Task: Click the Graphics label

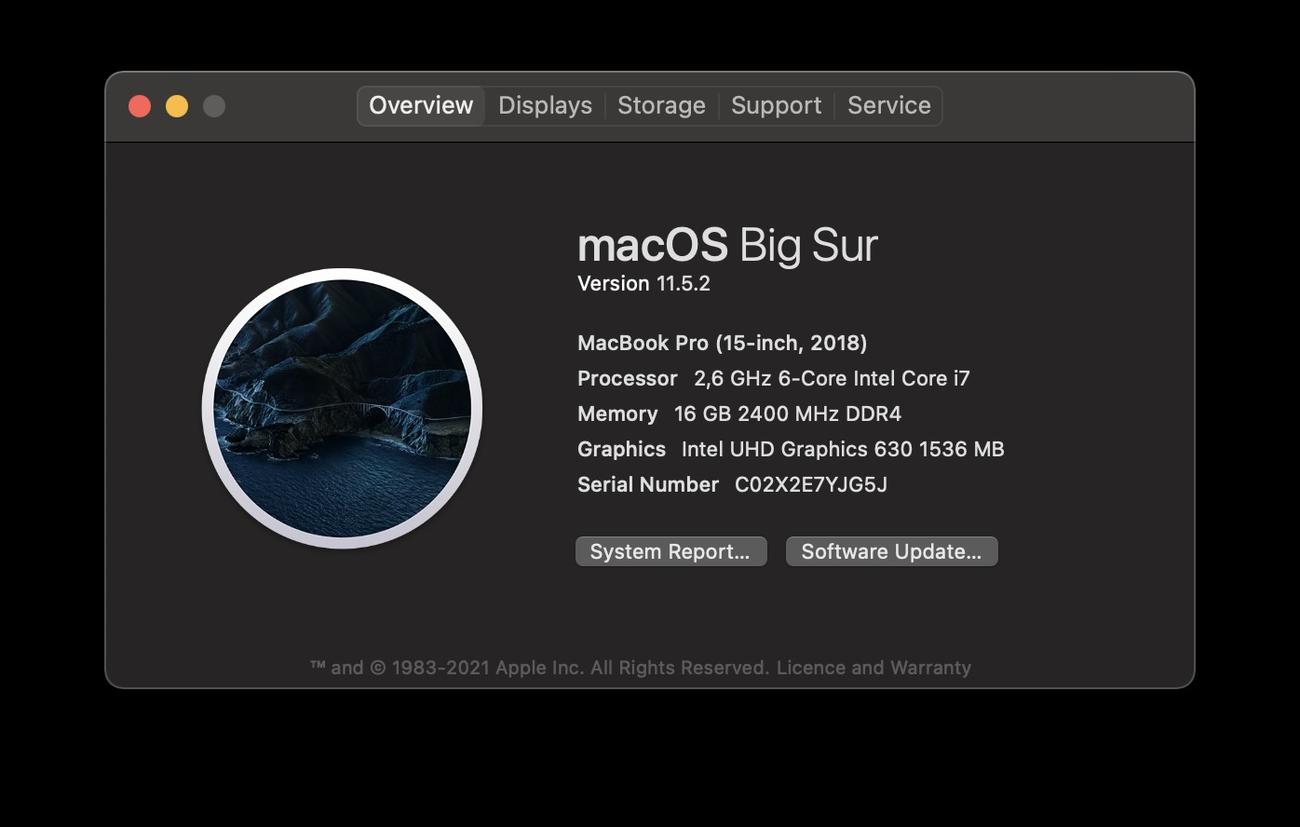Action: [x=621, y=449]
